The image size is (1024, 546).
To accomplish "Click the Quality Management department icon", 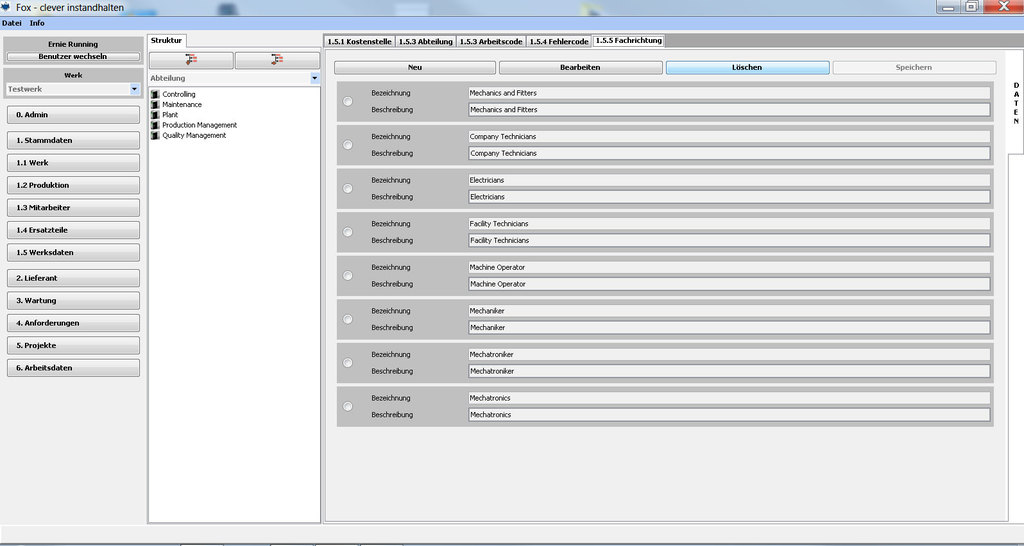I will pyautogui.click(x=155, y=135).
